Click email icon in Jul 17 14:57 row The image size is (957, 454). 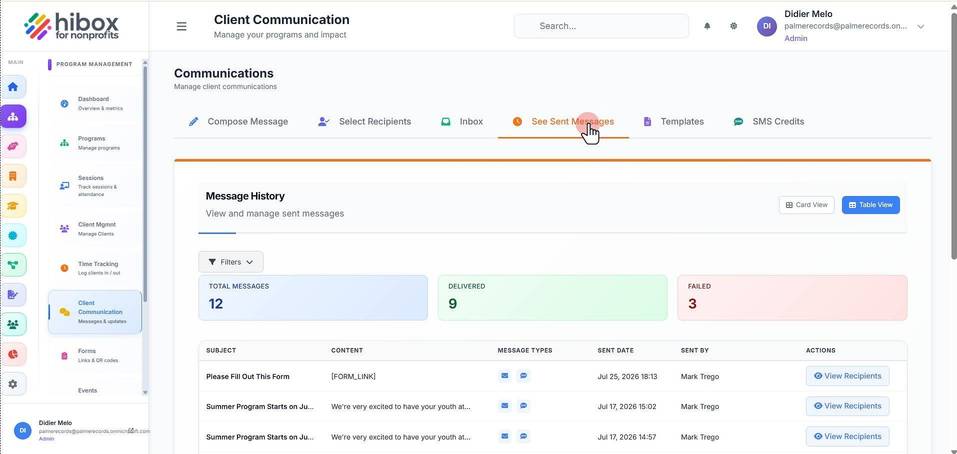click(x=505, y=436)
